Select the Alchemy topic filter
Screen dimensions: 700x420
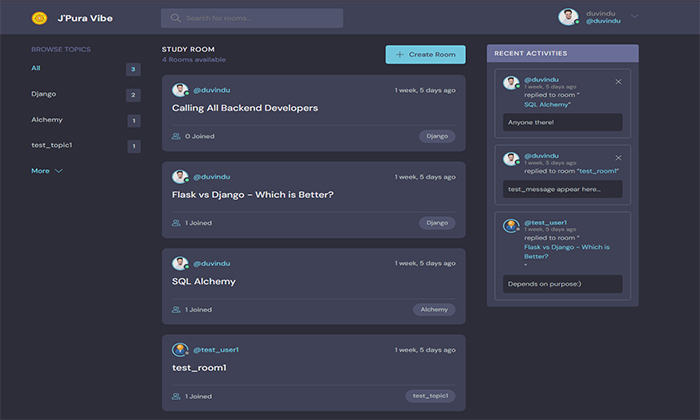47,120
